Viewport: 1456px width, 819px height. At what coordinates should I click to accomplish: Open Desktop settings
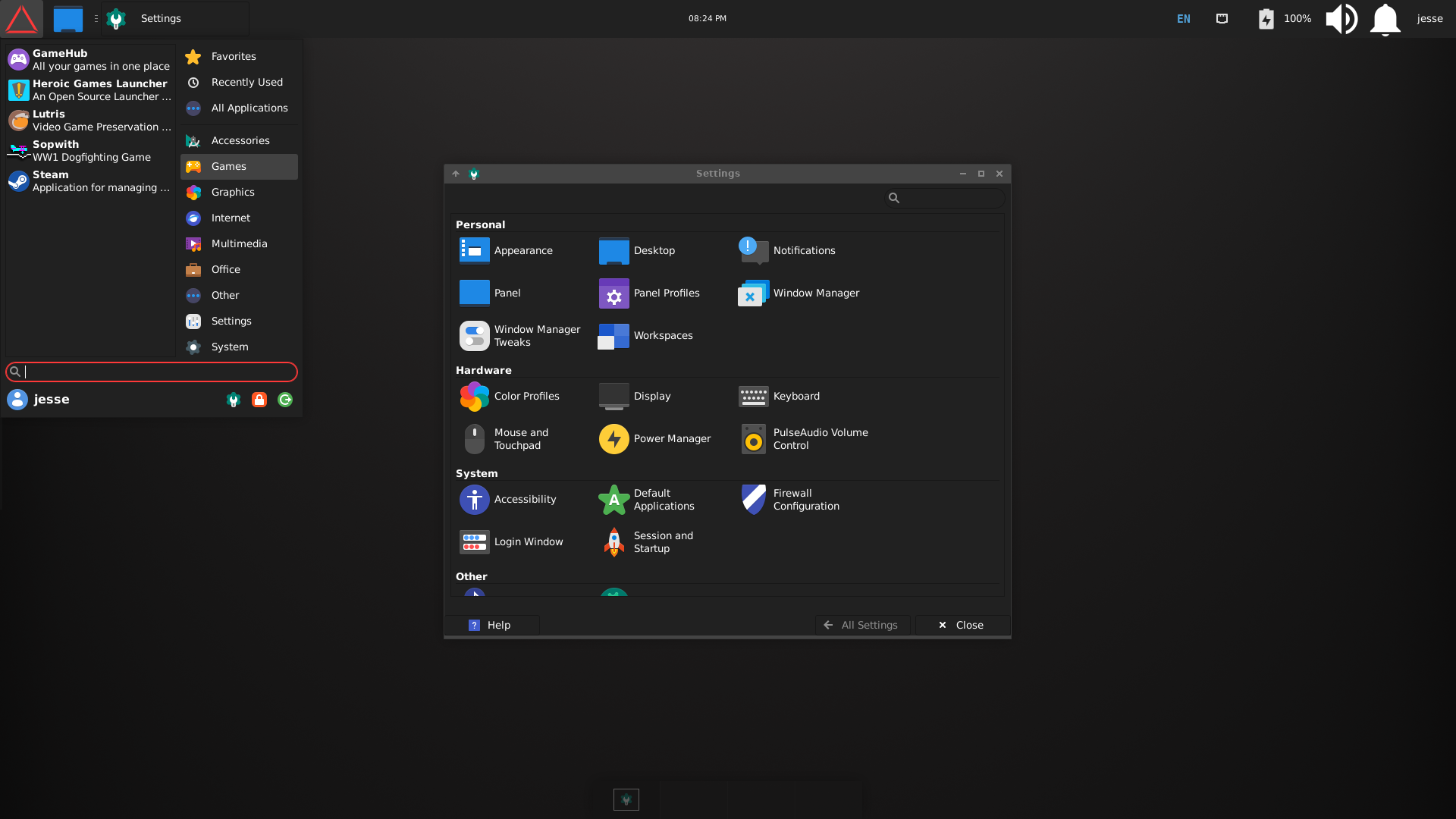636,250
